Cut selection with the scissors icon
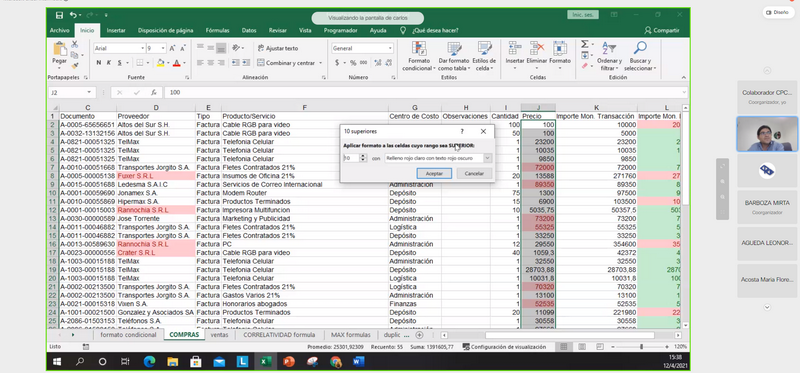This screenshot has height=373, width=800. (x=75, y=44)
